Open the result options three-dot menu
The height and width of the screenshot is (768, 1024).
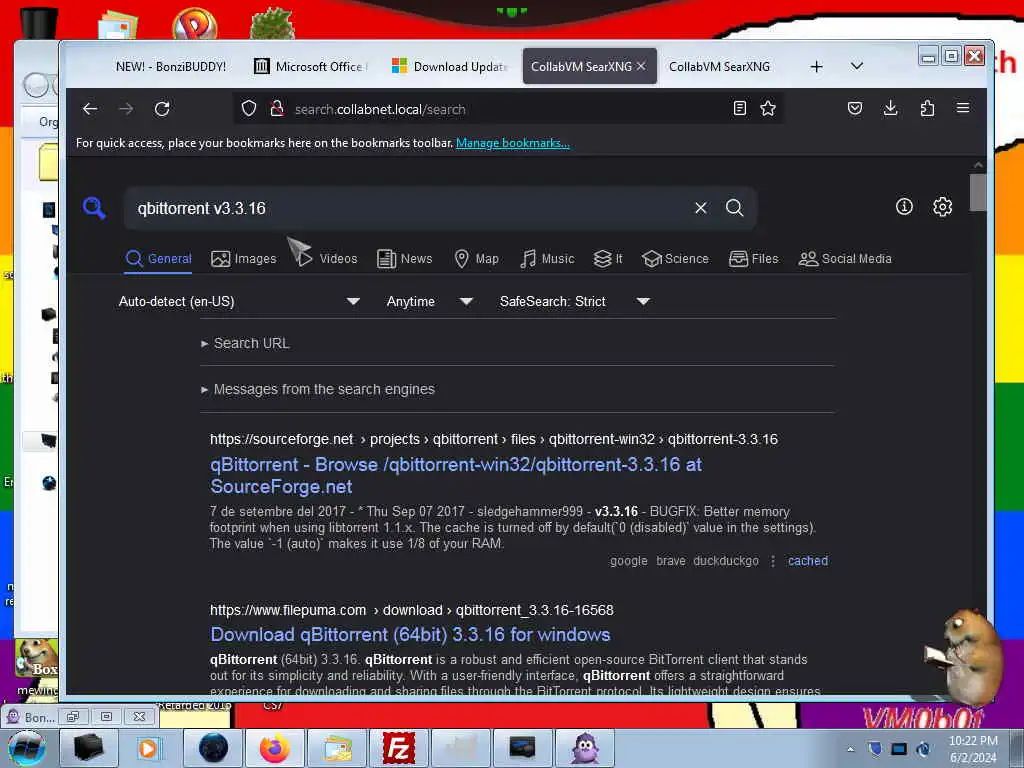pos(773,561)
